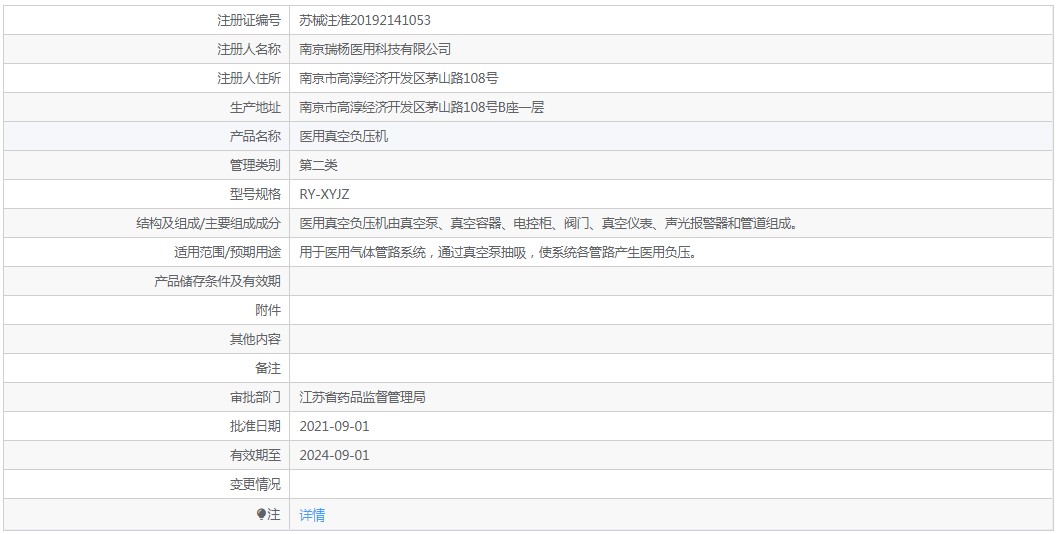Click the 注册人住所 label
Screen dimensions: 1058x534
(x=249, y=78)
